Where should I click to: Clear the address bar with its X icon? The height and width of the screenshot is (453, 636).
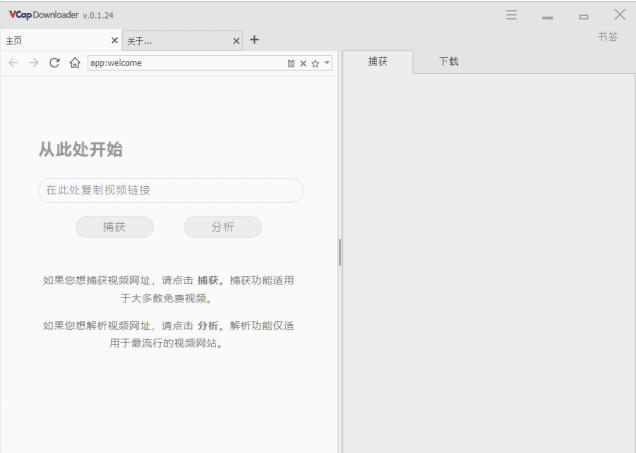[303, 63]
